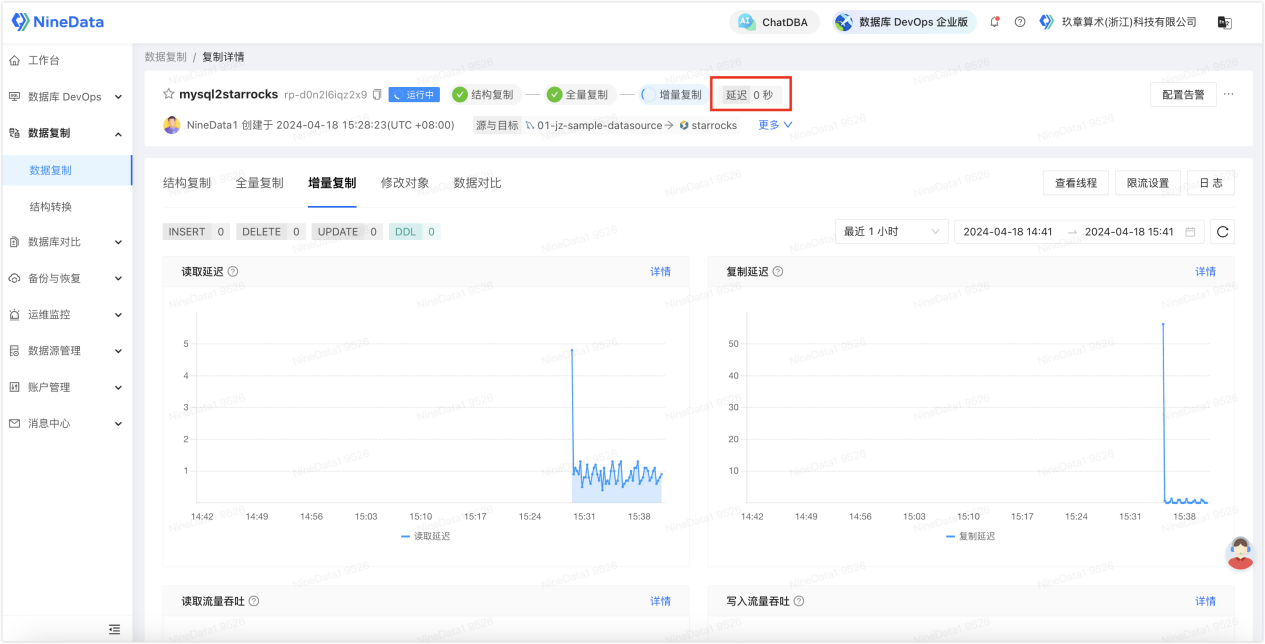The height and width of the screenshot is (644, 1265).
Task: Open customer support avatar widget
Action: pos(1240,553)
